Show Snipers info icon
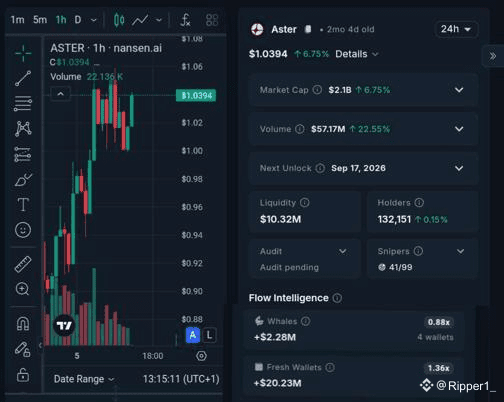The width and height of the screenshot is (504, 402). 418,251
